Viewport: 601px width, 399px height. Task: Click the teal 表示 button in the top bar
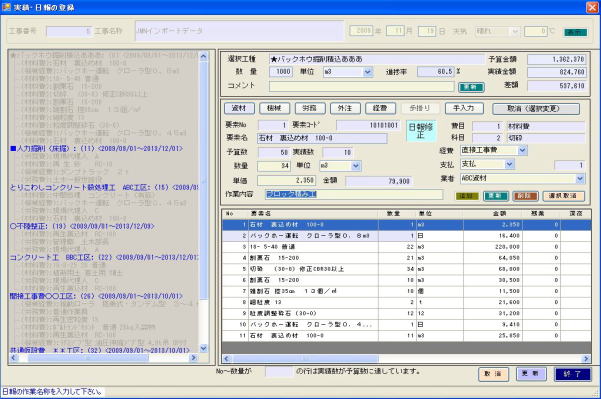(x=575, y=33)
